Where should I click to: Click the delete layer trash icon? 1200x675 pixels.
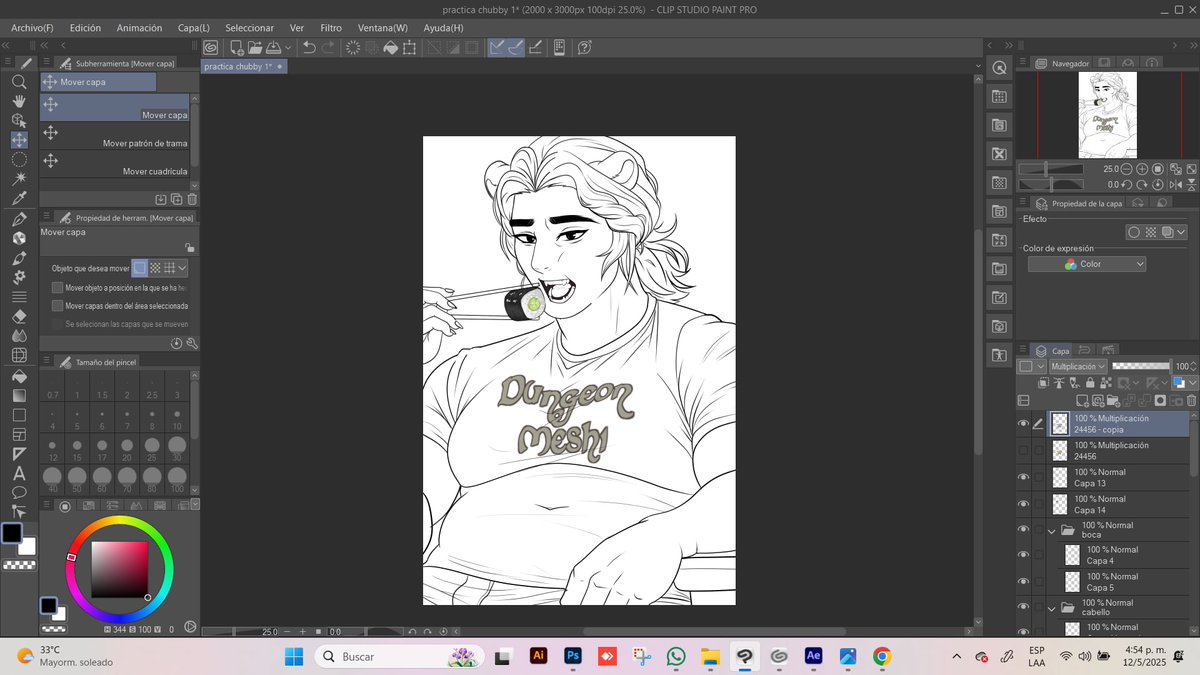[x=1191, y=400]
